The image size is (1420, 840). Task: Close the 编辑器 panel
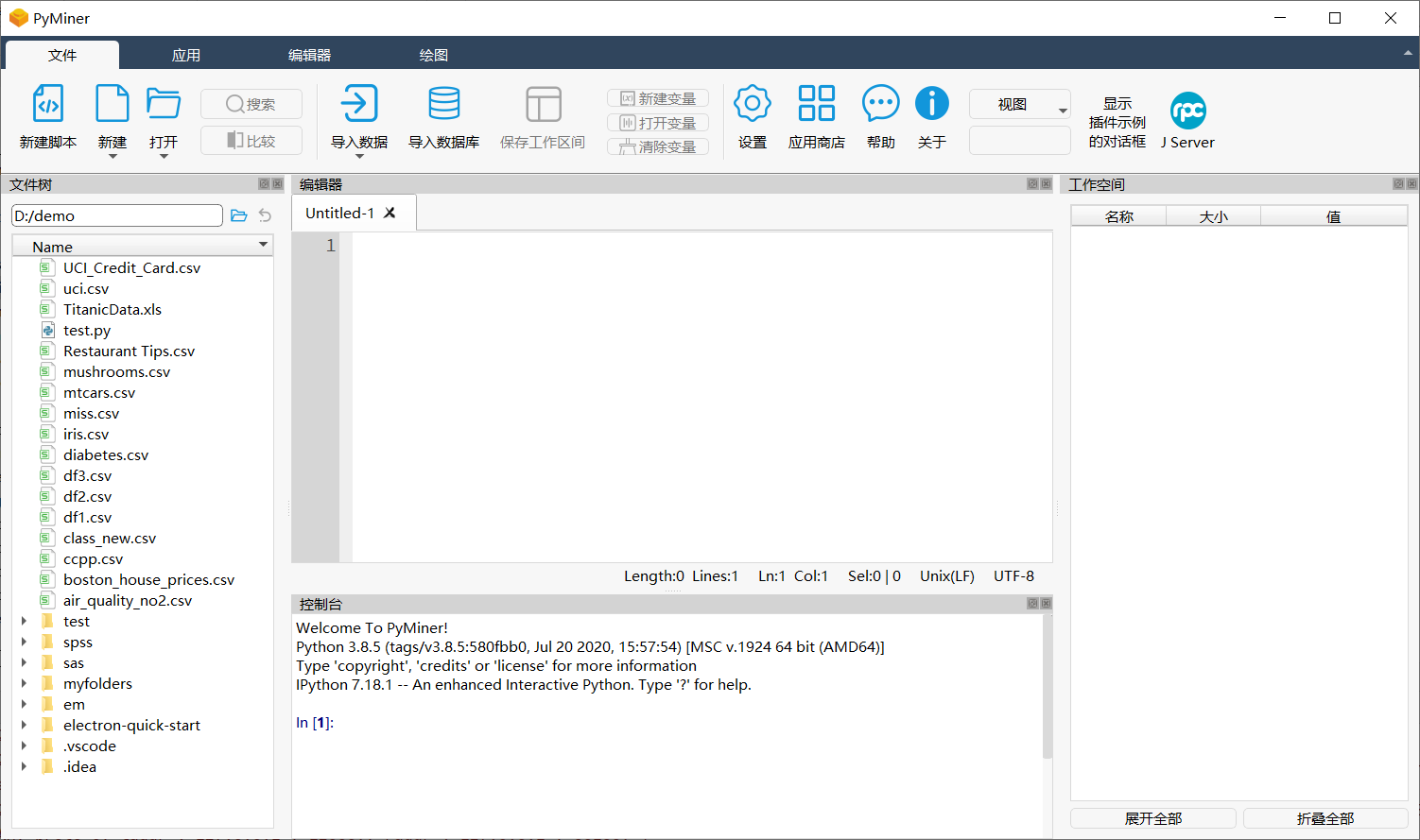coord(1046,184)
